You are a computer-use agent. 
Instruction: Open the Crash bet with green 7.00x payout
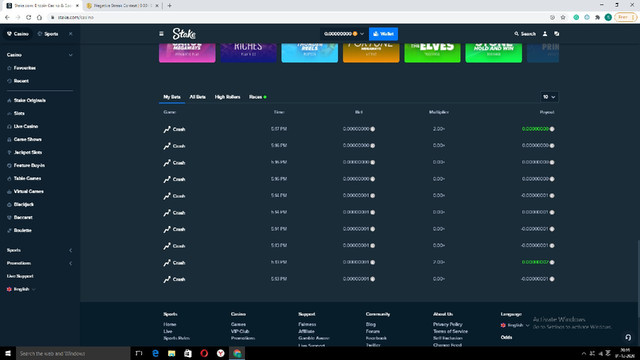coord(359,262)
